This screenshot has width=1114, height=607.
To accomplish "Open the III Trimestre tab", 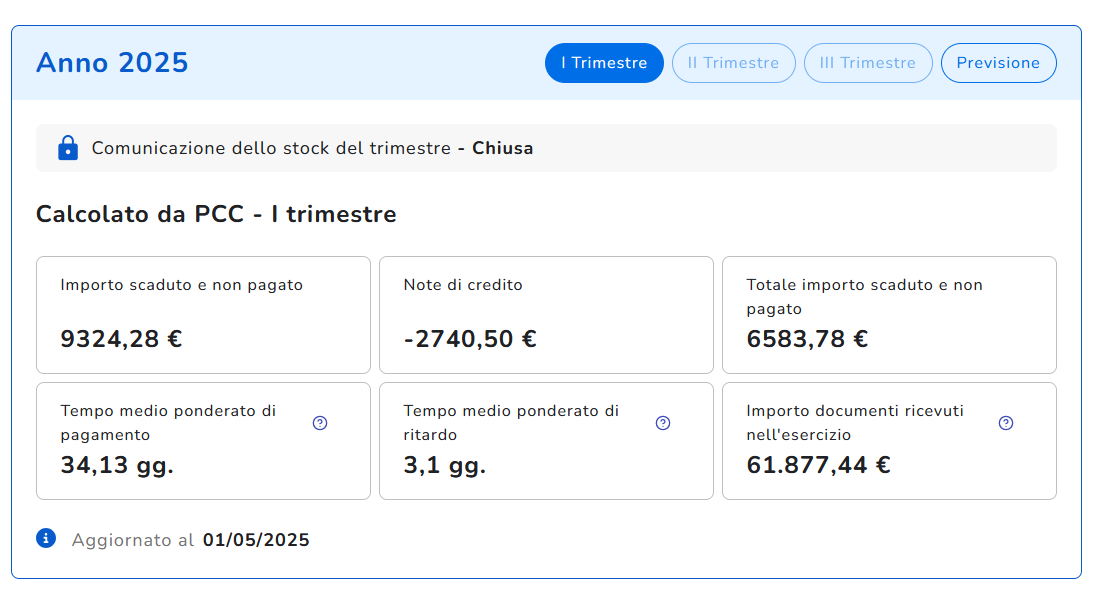I will tap(867, 63).
